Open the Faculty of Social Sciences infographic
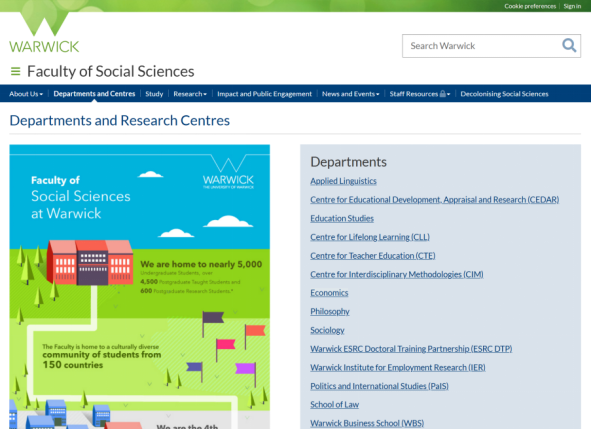591x429 pixels. tap(139, 287)
